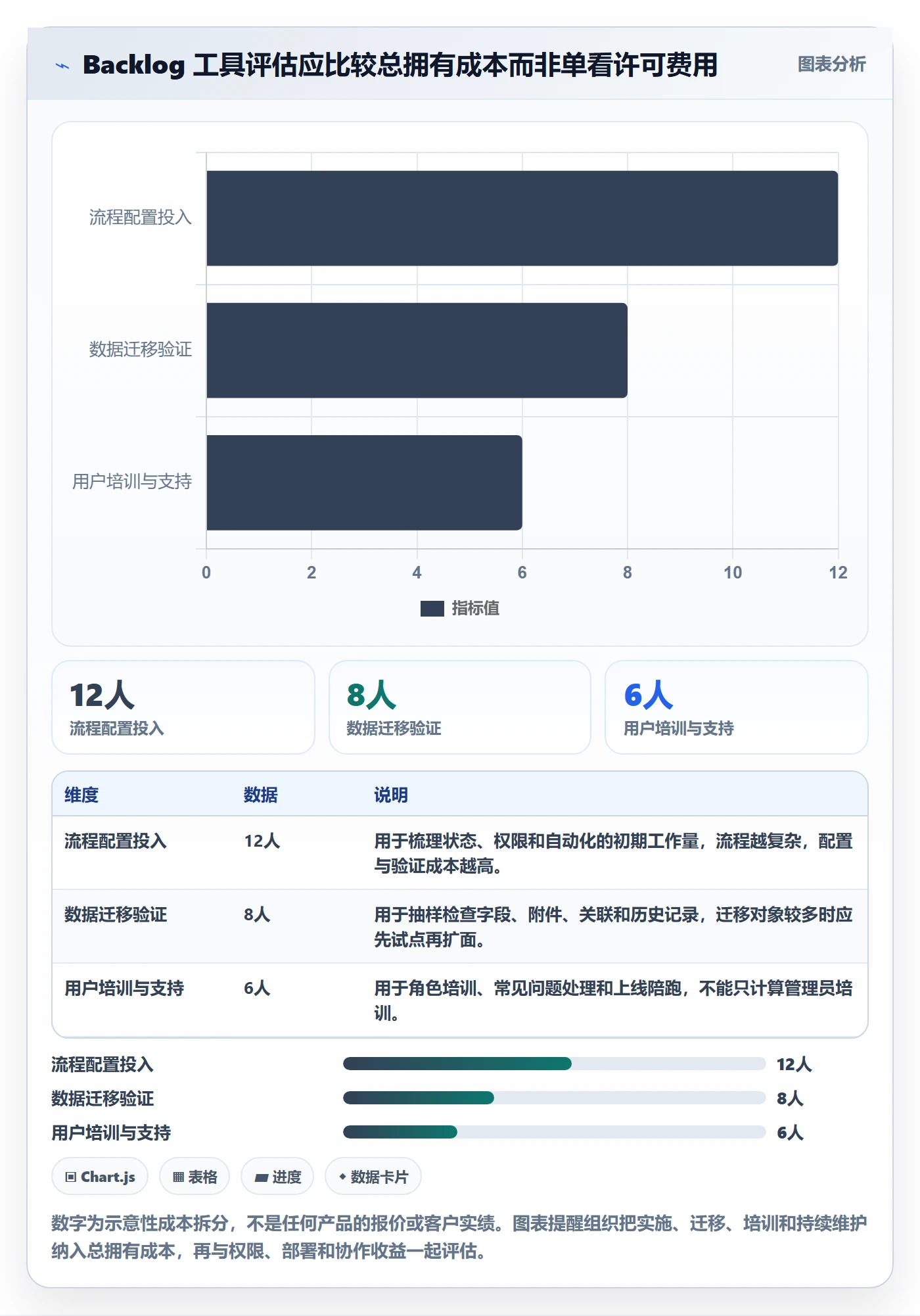Click the 用户培训与支持 chart bar
Image resolution: width=920 pixels, height=1316 pixels.
(x=364, y=482)
